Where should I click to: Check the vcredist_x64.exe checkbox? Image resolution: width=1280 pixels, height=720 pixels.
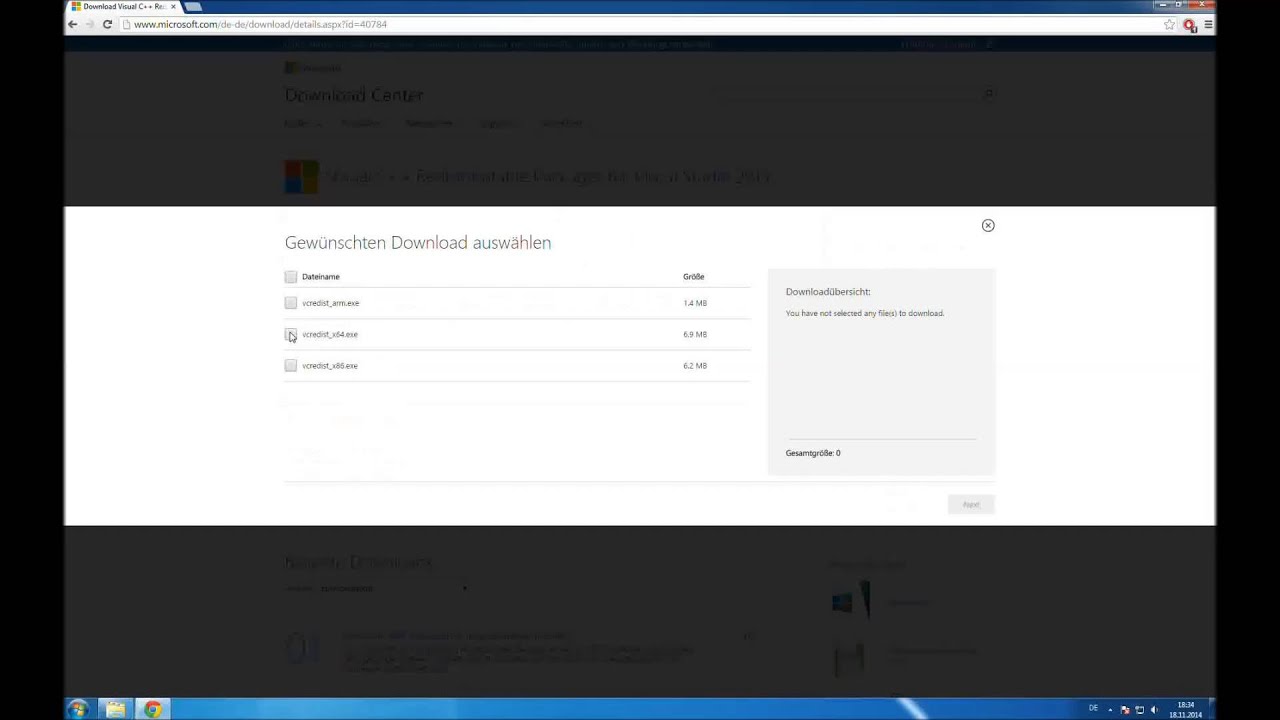click(291, 334)
